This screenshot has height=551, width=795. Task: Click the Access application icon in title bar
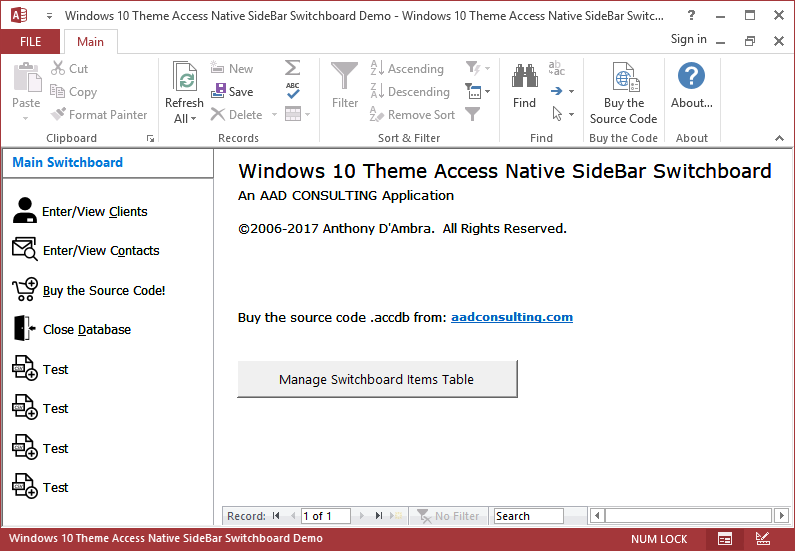click(19, 15)
